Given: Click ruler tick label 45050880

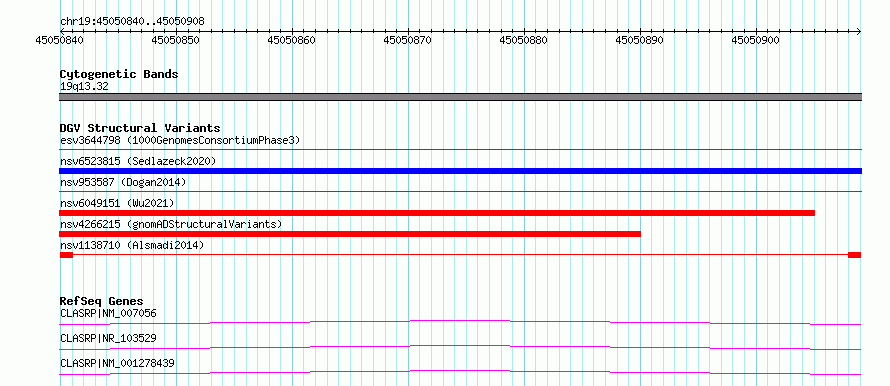Looking at the screenshot, I should [523, 40].
